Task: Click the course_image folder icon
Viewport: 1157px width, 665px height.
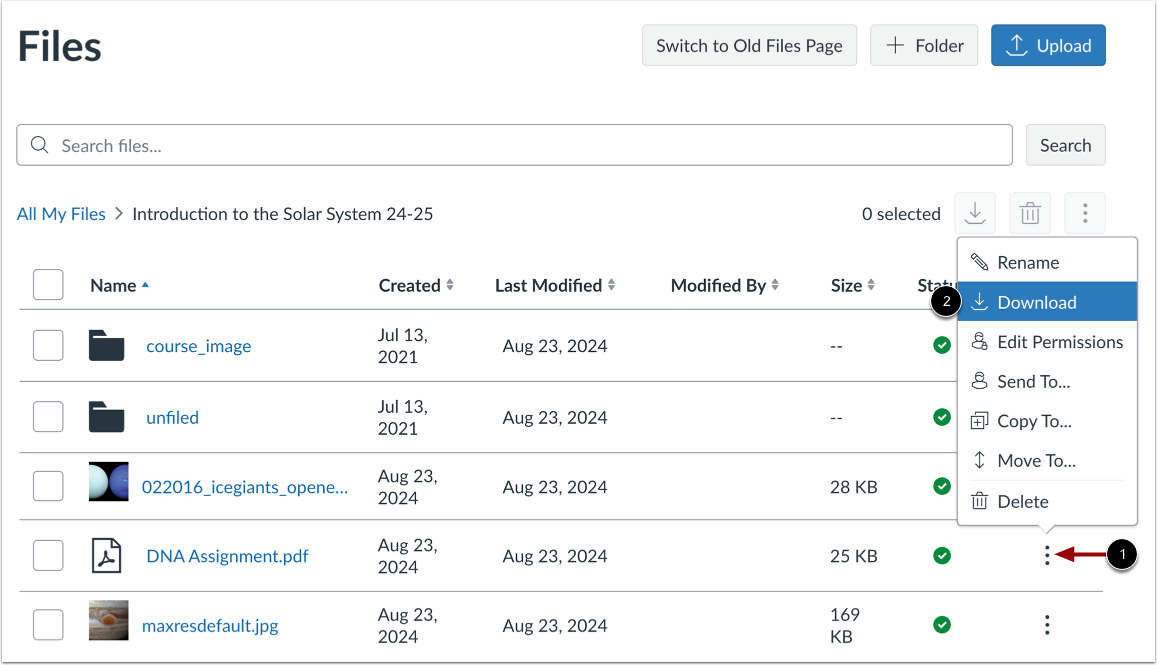Action: point(106,346)
